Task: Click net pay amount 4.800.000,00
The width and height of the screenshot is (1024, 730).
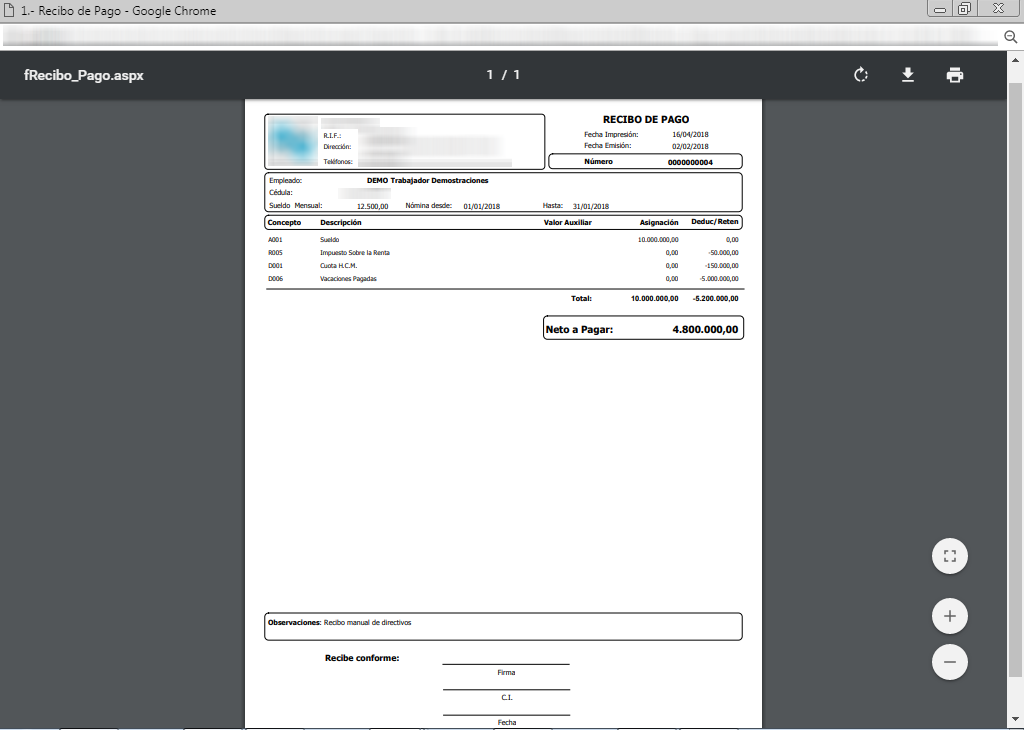Action: tap(705, 330)
